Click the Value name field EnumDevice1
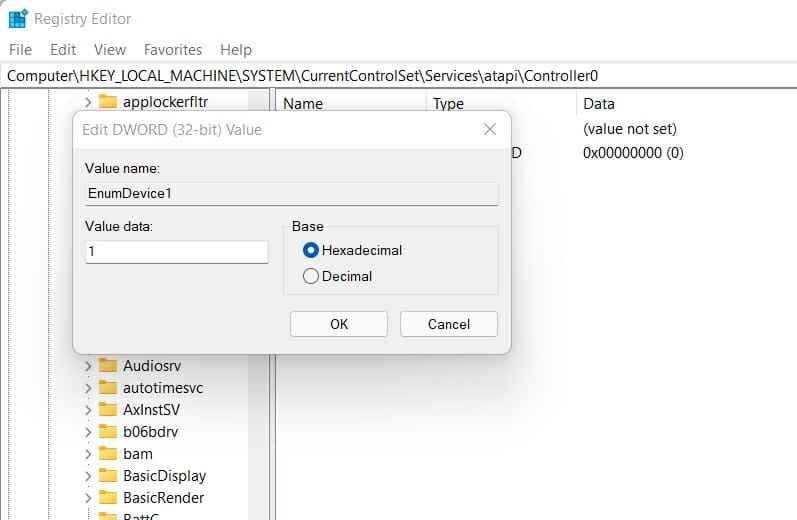797x520 pixels. [292, 194]
